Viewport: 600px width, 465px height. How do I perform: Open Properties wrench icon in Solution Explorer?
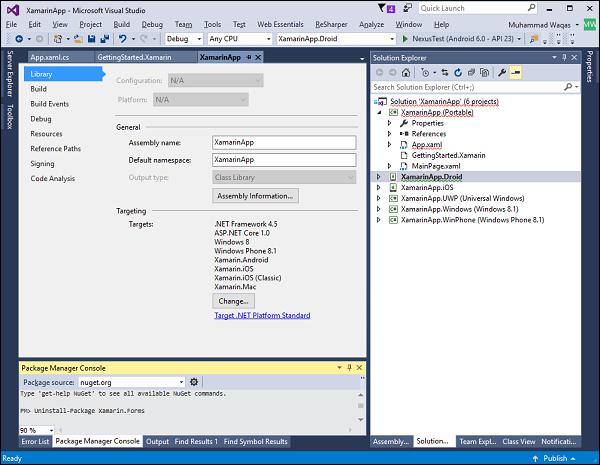coord(502,72)
